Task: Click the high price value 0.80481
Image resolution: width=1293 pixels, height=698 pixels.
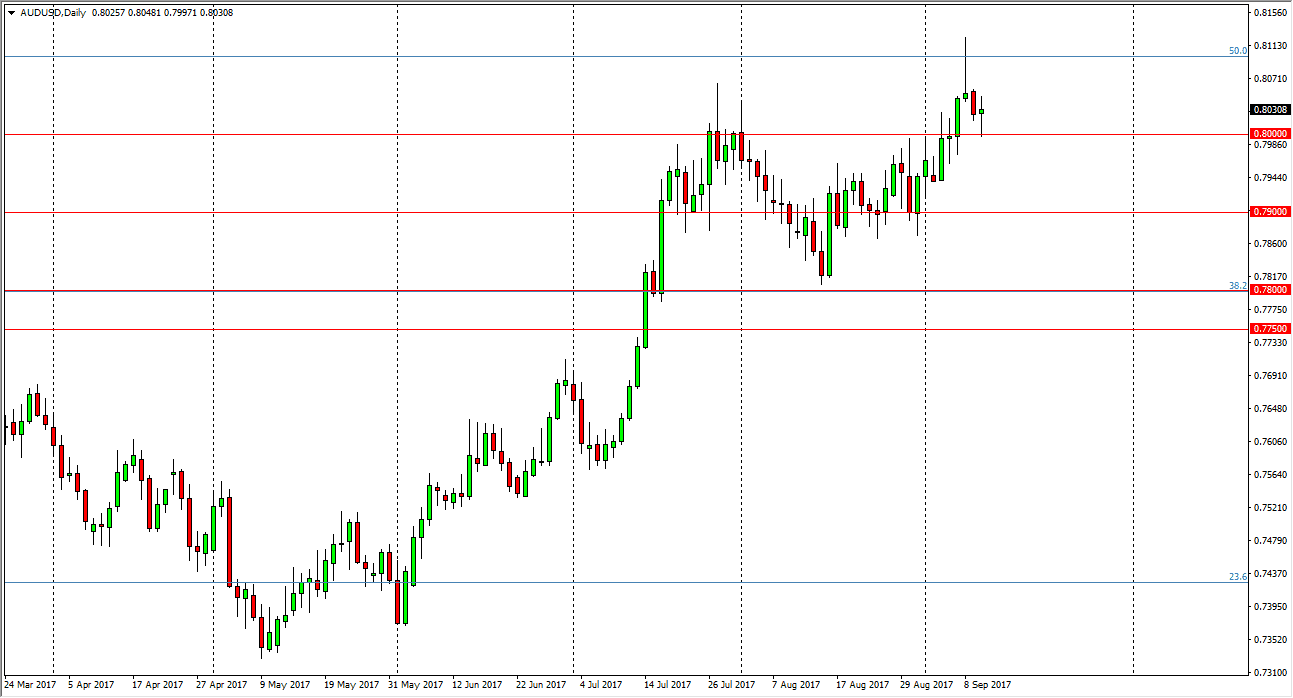Action: [142, 13]
